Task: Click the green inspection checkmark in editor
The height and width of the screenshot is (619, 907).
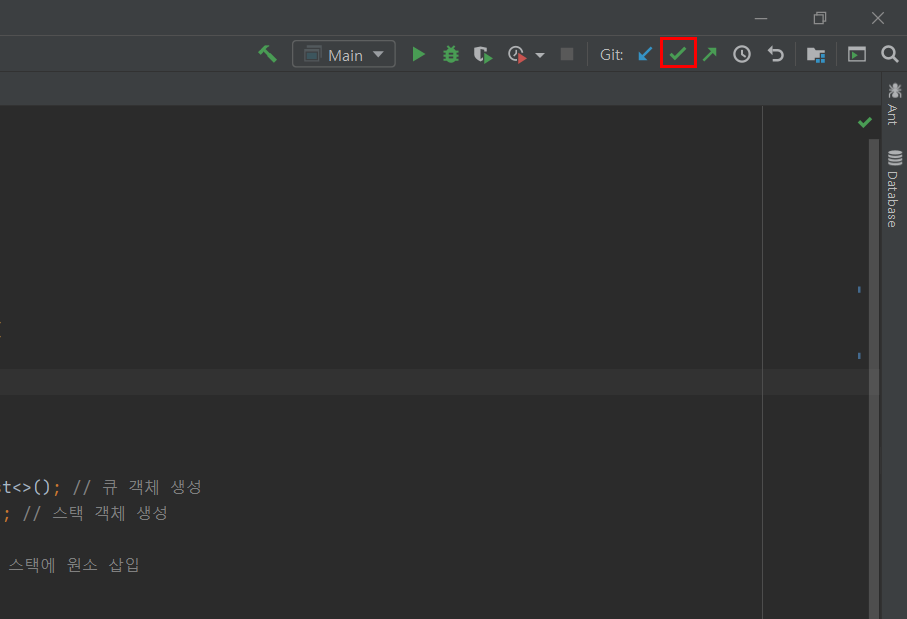Action: (x=865, y=122)
